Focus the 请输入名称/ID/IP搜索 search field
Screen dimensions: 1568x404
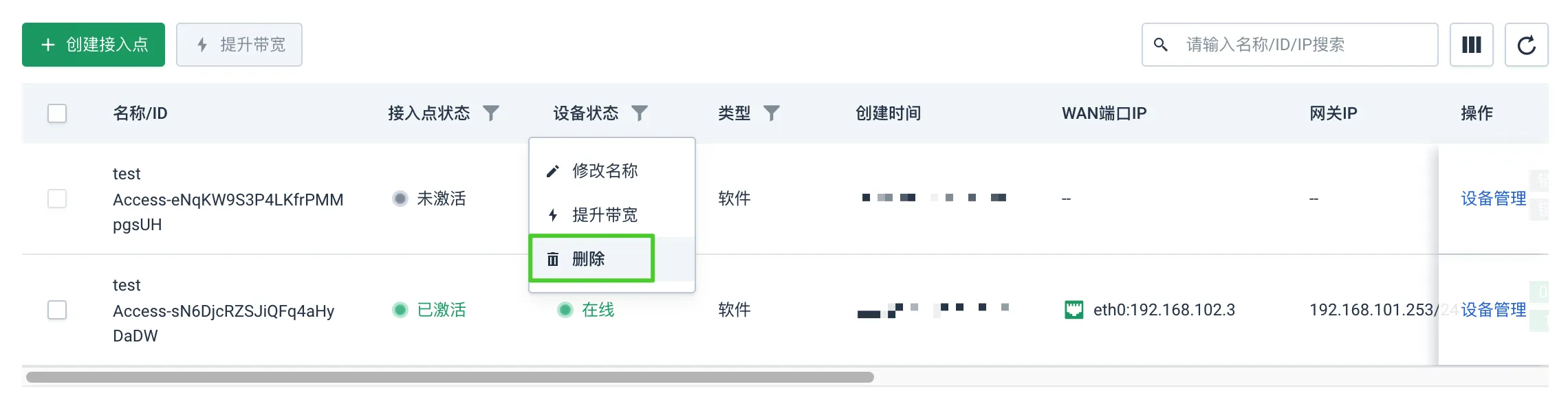[x=1289, y=45]
